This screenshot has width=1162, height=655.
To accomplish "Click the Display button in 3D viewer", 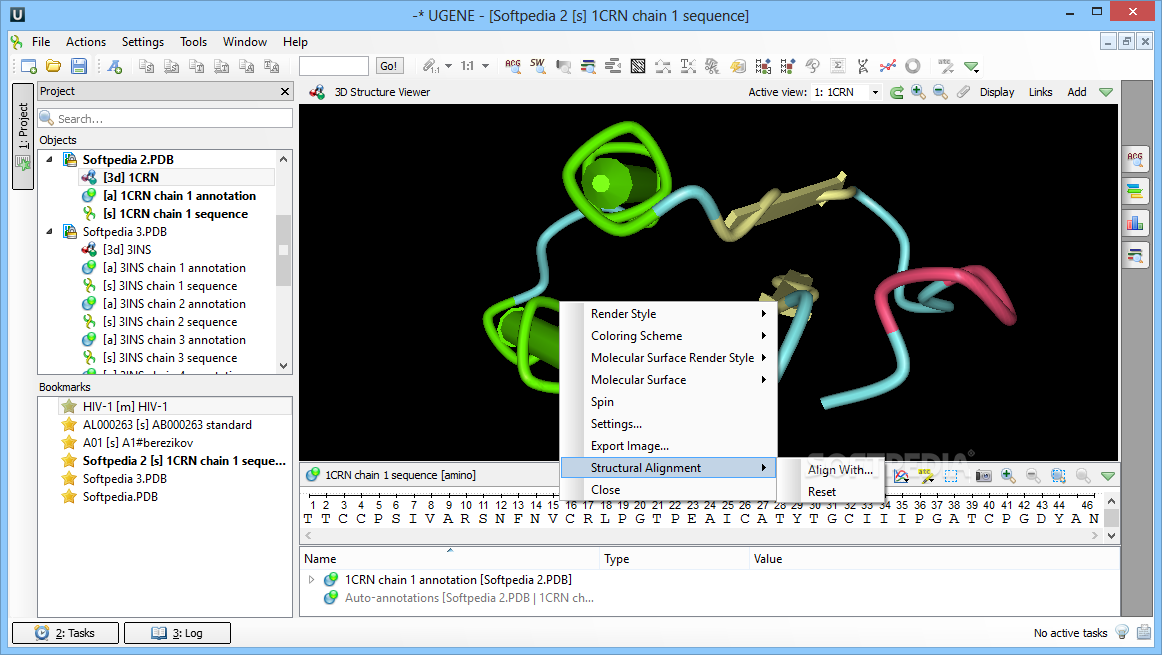I will (x=997, y=92).
